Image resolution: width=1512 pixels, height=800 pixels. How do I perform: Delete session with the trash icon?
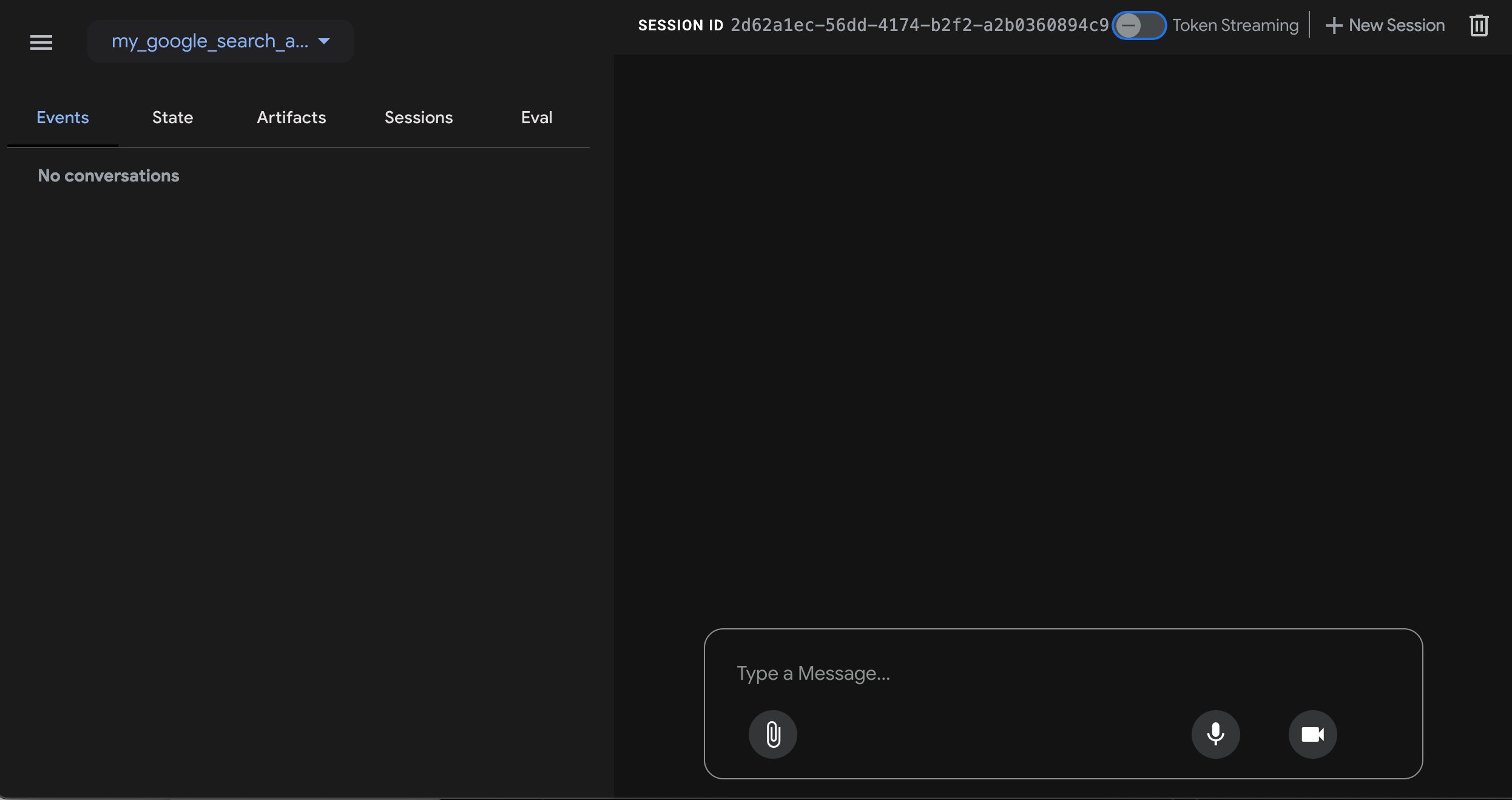[1479, 25]
